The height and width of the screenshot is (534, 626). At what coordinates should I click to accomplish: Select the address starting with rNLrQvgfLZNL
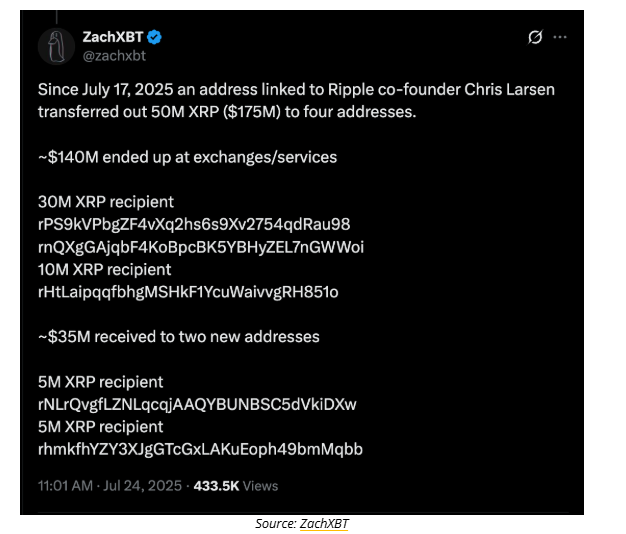pos(197,404)
